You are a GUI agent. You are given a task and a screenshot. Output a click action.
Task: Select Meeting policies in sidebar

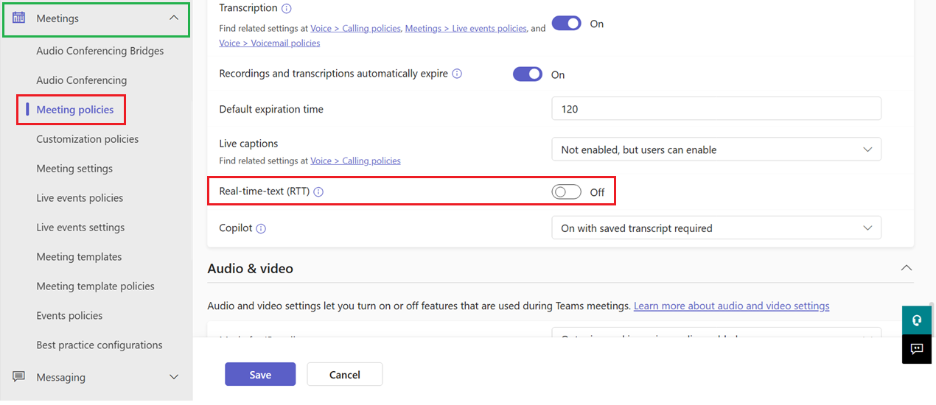click(75, 109)
